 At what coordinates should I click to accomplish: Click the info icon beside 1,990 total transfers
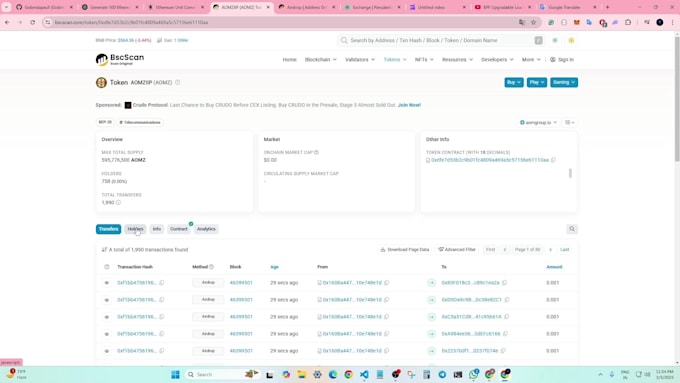(118, 203)
